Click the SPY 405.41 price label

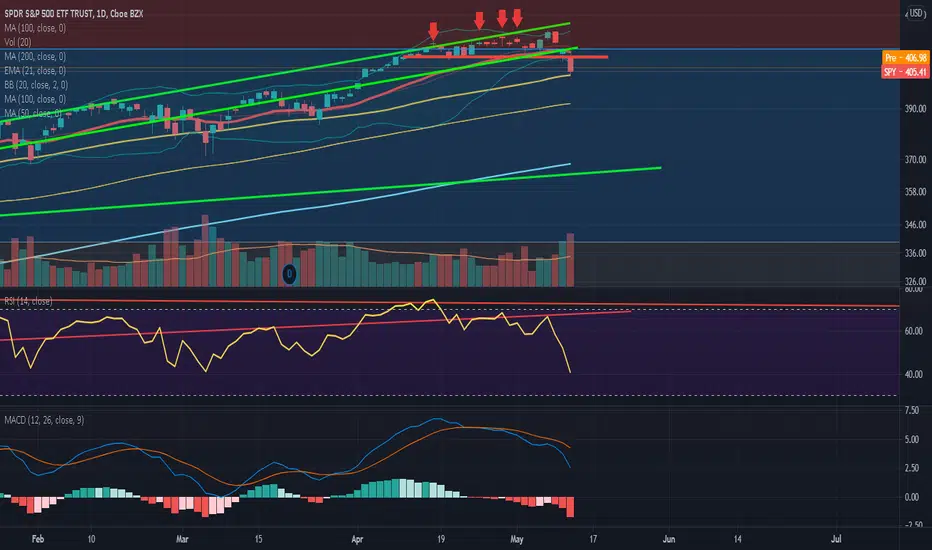(905, 72)
